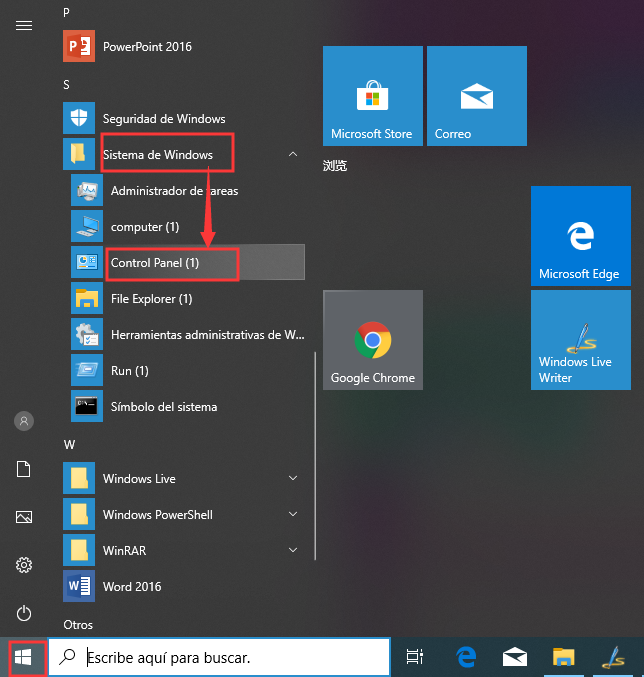Click the WinRAR folder label
The height and width of the screenshot is (677, 644).
(124, 550)
